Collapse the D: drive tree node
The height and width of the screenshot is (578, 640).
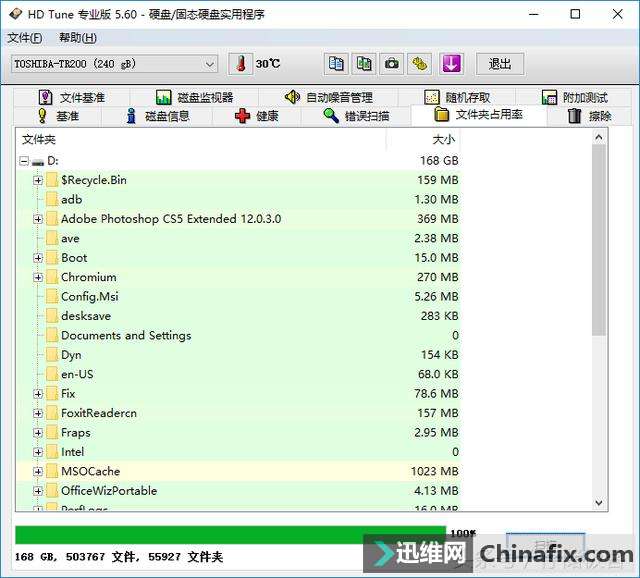pos(24,161)
